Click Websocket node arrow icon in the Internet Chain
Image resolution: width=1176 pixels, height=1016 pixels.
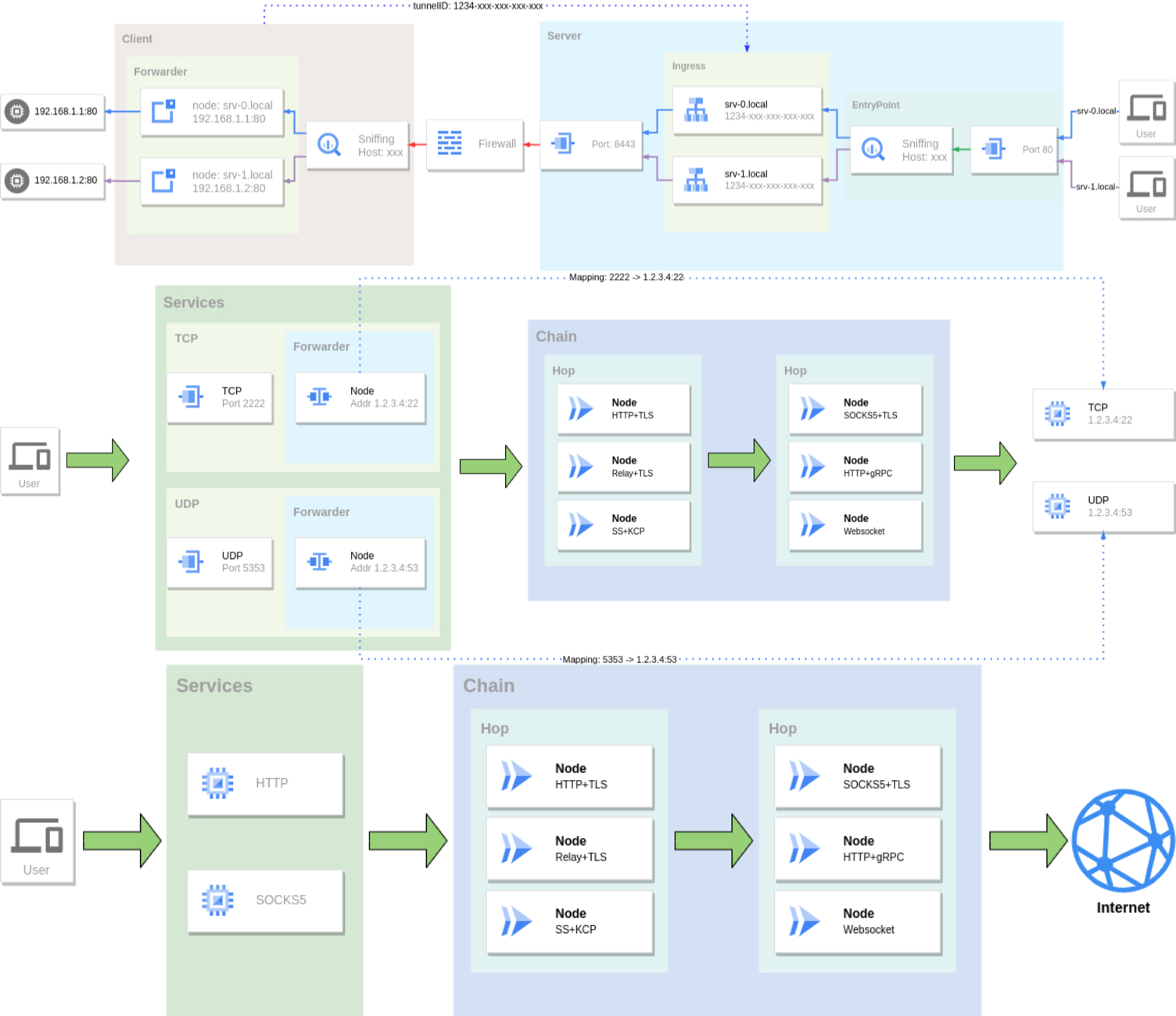point(805,921)
